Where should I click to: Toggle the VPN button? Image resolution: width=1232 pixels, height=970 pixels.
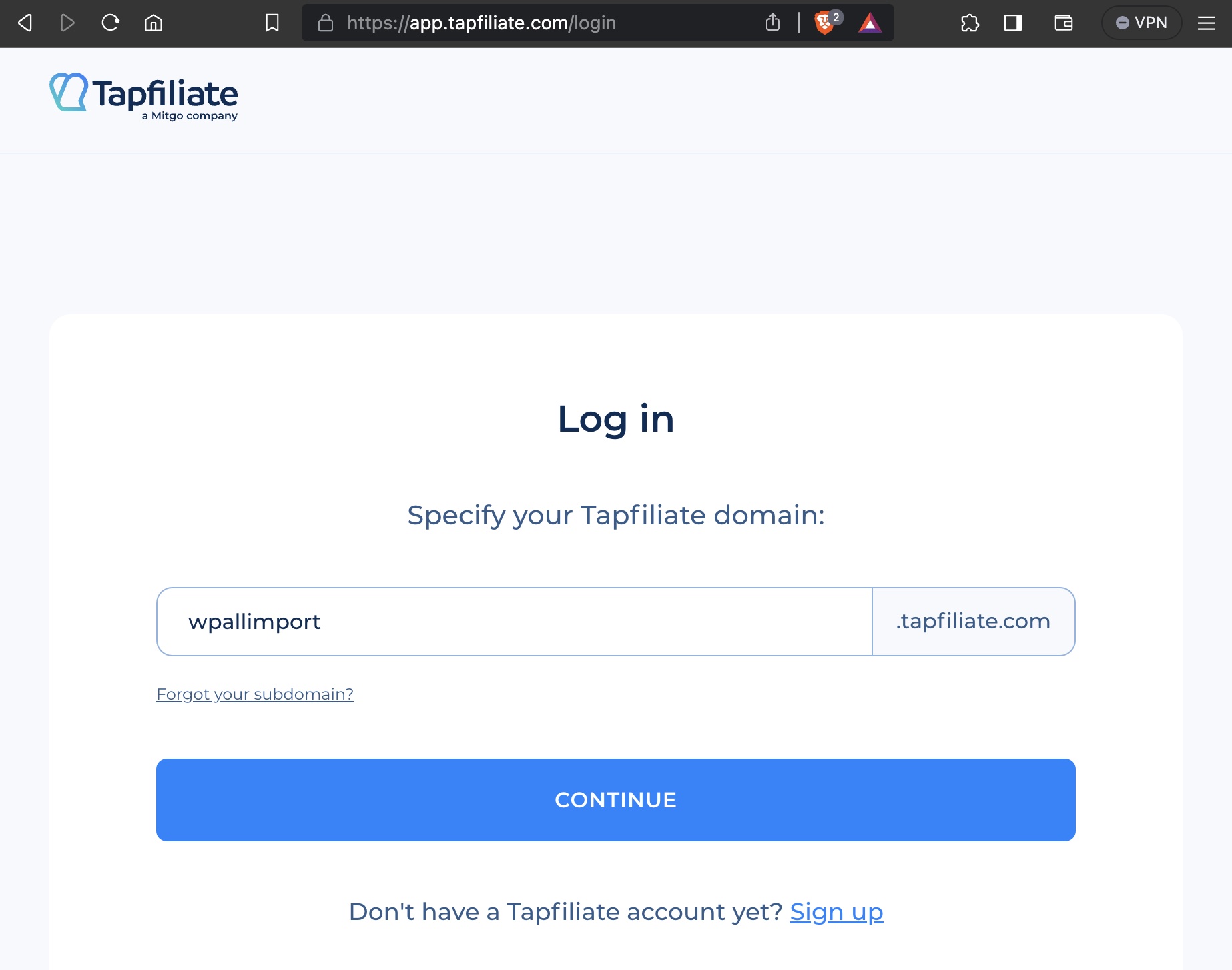point(1141,23)
